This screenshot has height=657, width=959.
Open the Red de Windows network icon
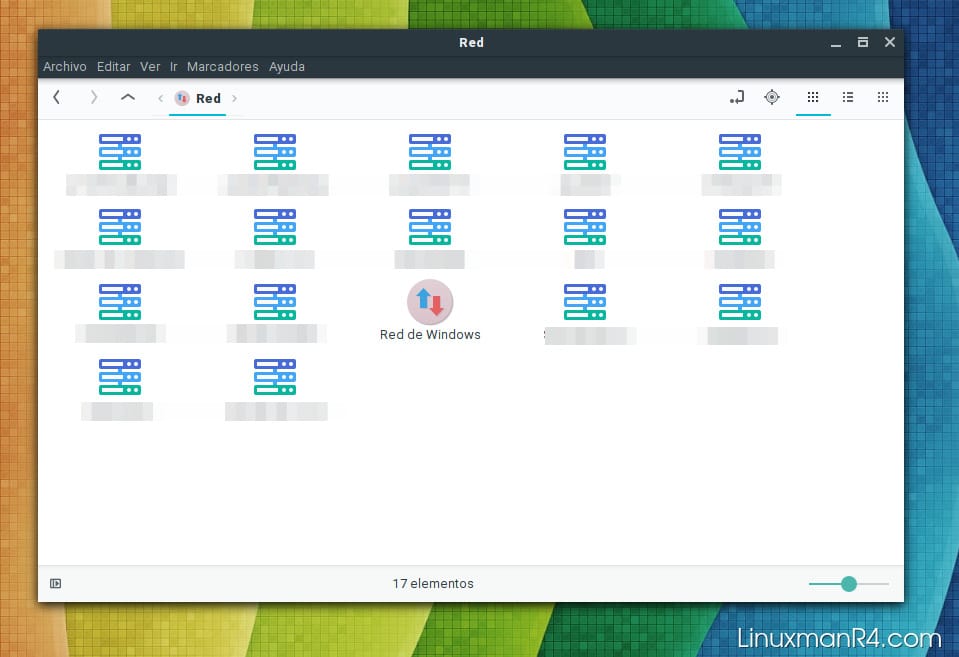[430, 303]
